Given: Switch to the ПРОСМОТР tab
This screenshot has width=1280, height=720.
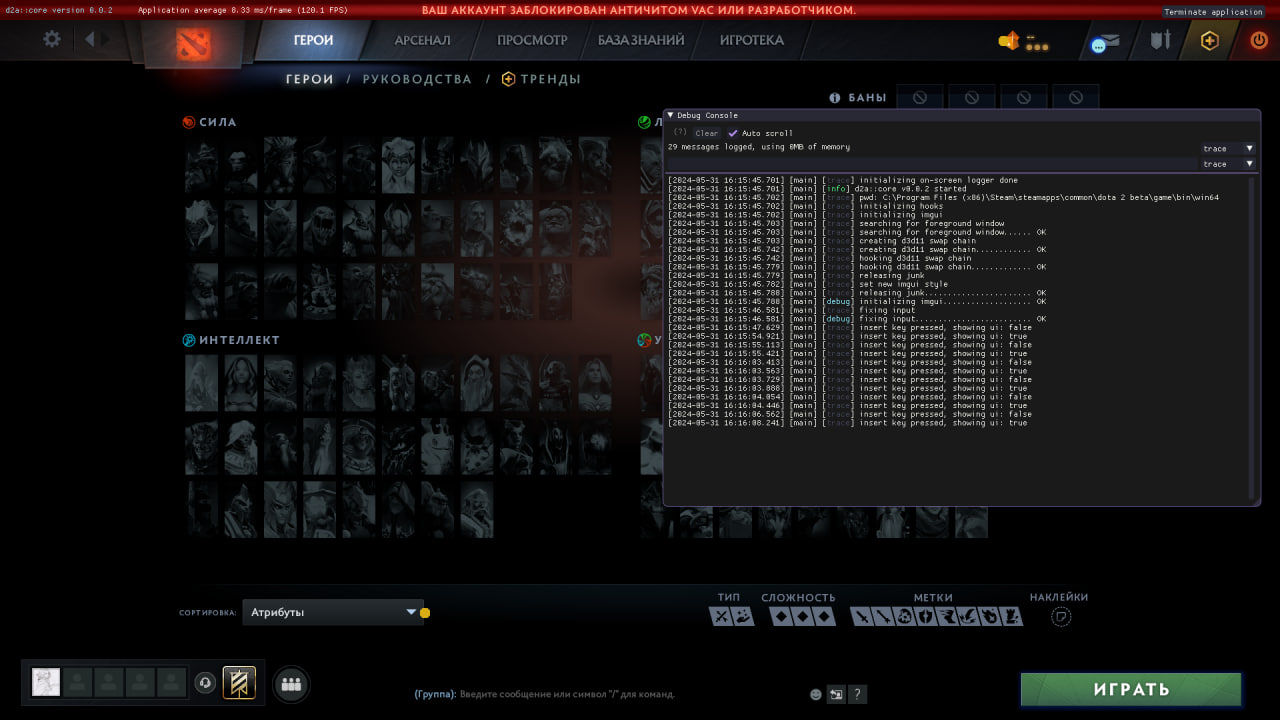Looking at the screenshot, I should [532, 41].
